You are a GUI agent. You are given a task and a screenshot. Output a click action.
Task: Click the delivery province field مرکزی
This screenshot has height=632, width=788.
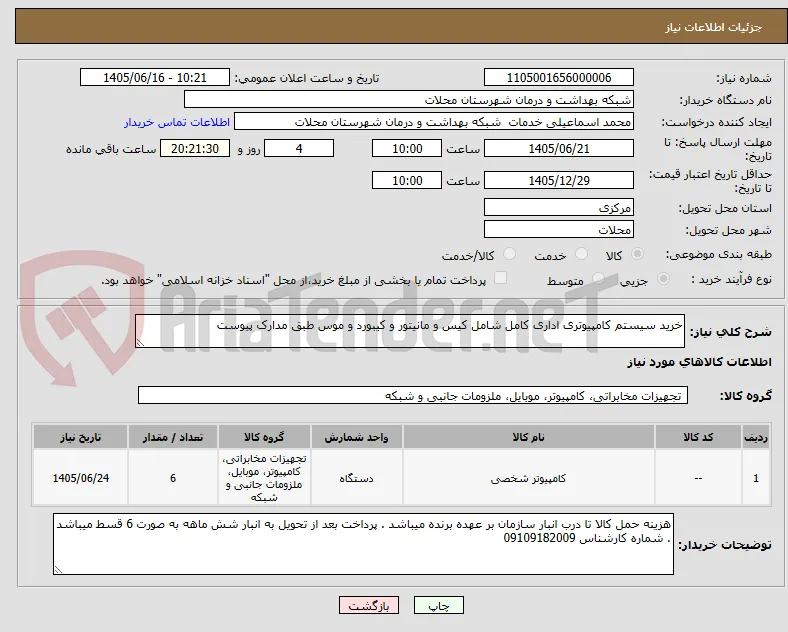pyautogui.click(x=559, y=207)
